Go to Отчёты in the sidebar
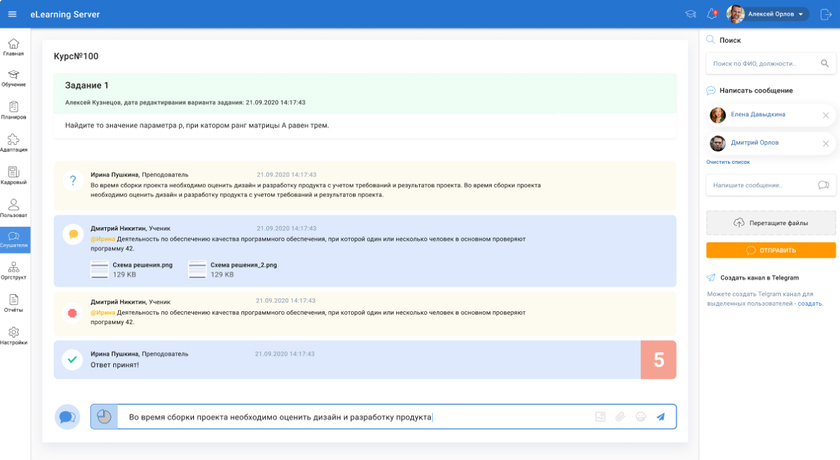Viewport: 840px width, 460px height. pos(14,304)
